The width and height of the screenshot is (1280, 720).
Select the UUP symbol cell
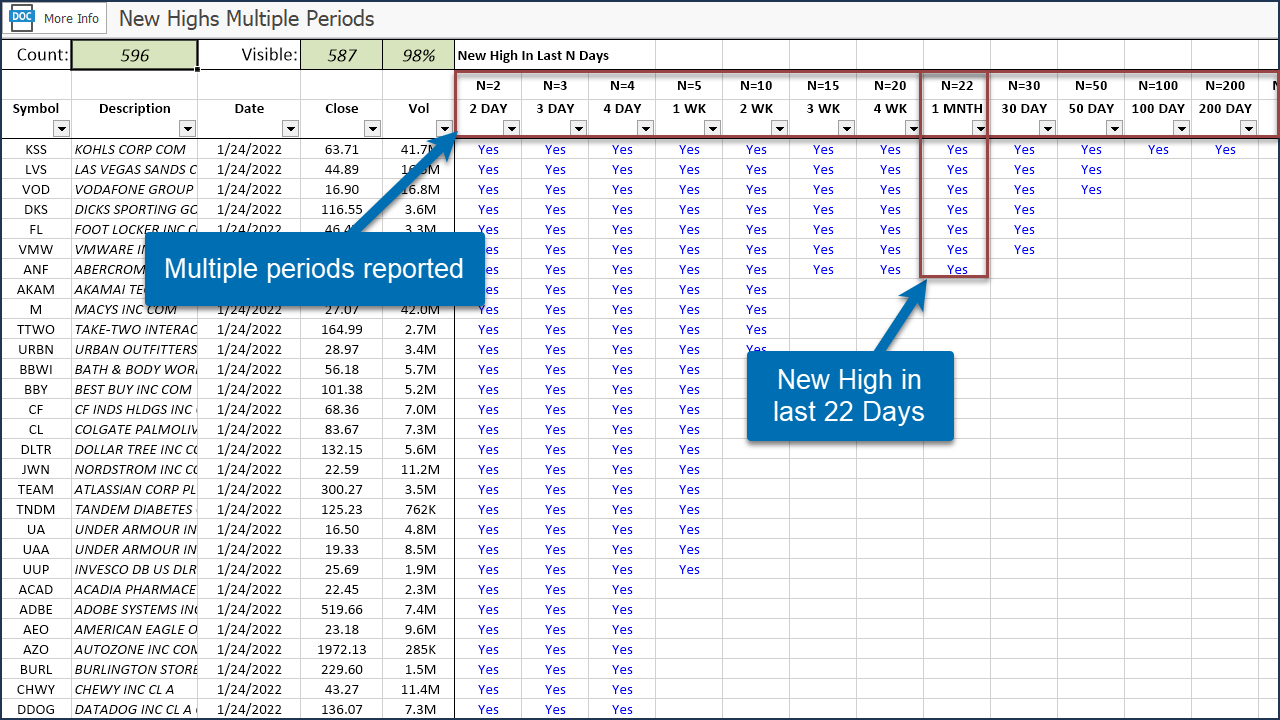36,570
